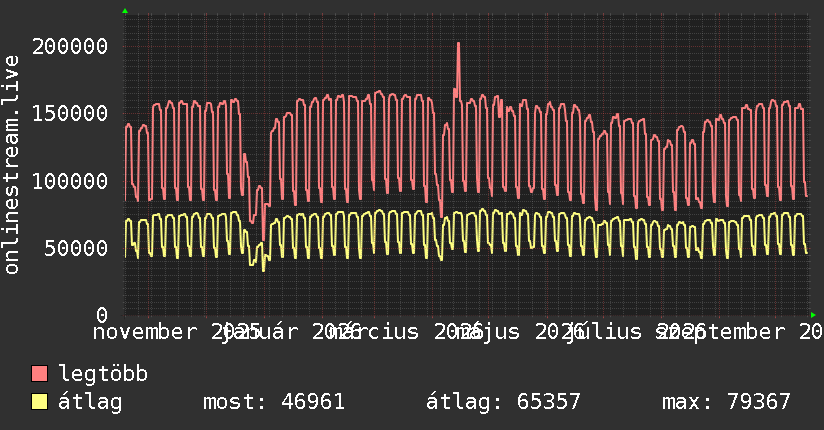Click the május x-axis label
This screenshot has height=430, width=824.
pos(486,332)
